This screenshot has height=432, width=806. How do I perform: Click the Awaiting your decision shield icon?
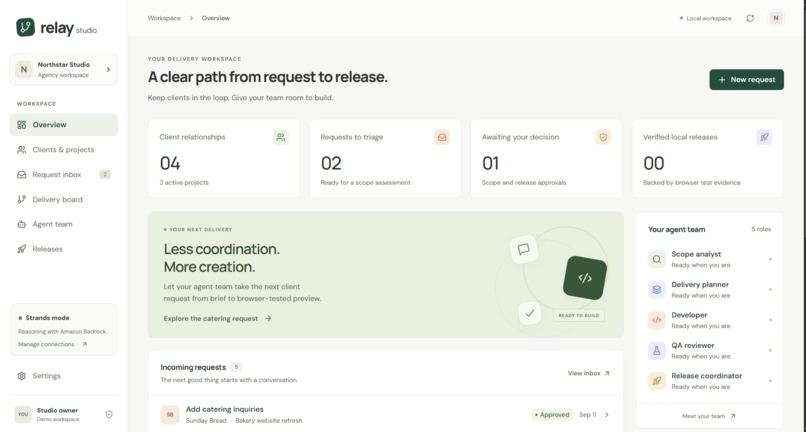(x=603, y=137)
